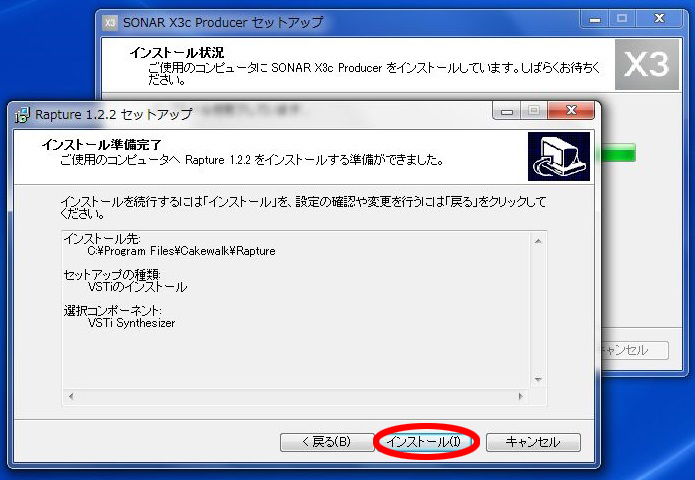This screenshot has width=695, height=480.
Task: Click the disabled maximize button in Rapture setup
Action: pos(534,110)
